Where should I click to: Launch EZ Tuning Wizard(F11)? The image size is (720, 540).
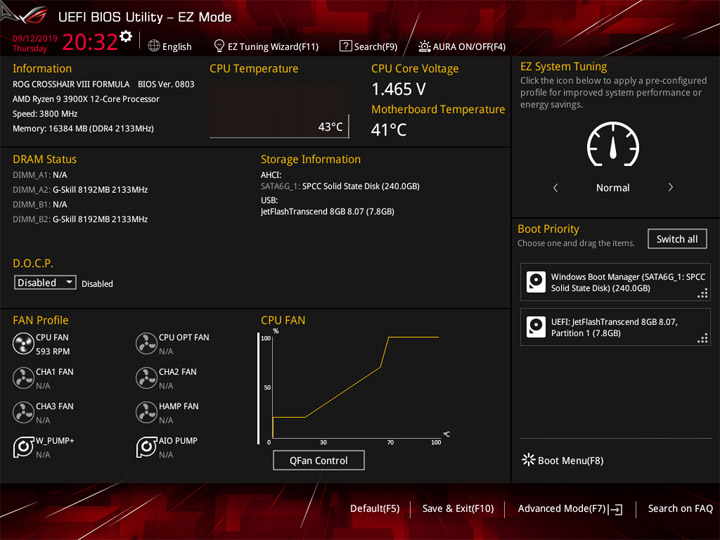pyautogui.click(x=273, y=46)
